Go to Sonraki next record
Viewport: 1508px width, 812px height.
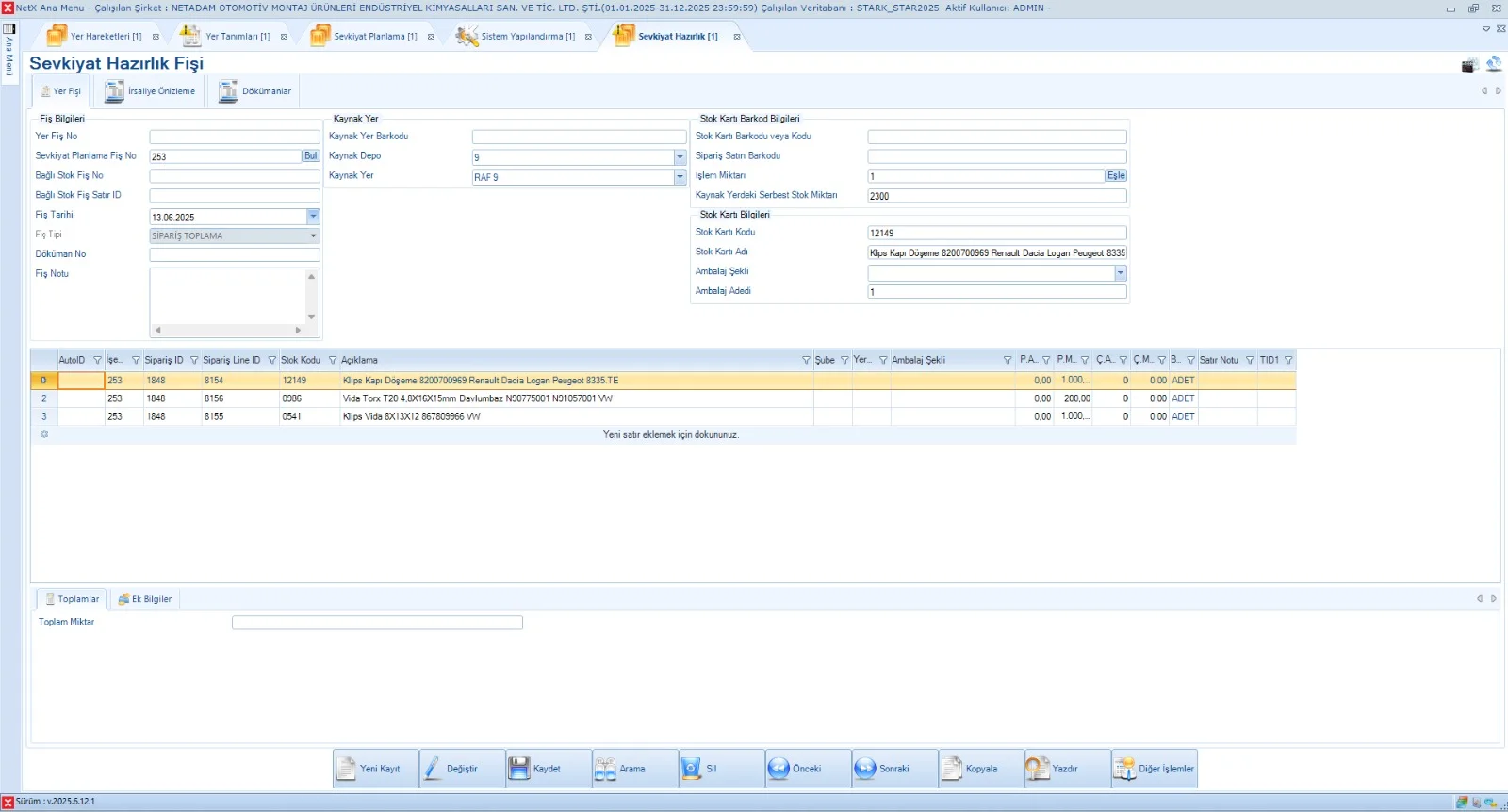pyautogui.click(x=865, y=769)
